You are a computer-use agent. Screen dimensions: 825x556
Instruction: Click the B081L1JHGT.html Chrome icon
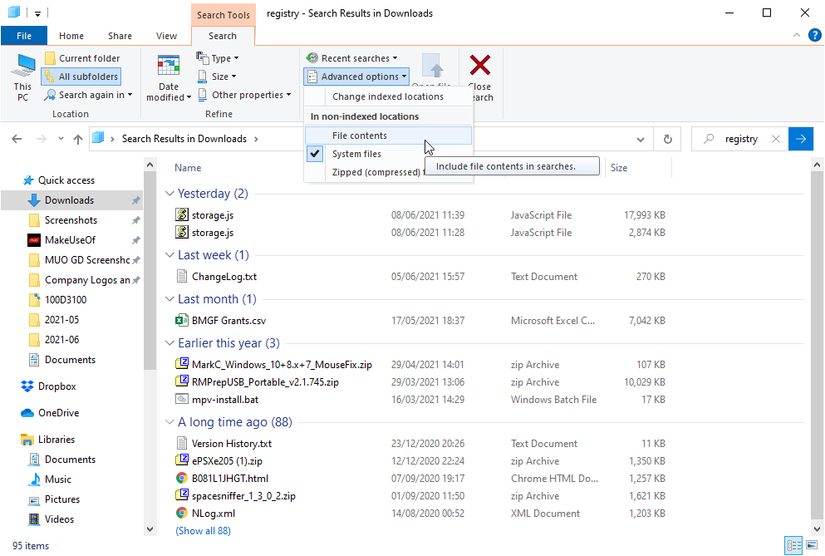[182, 478]
